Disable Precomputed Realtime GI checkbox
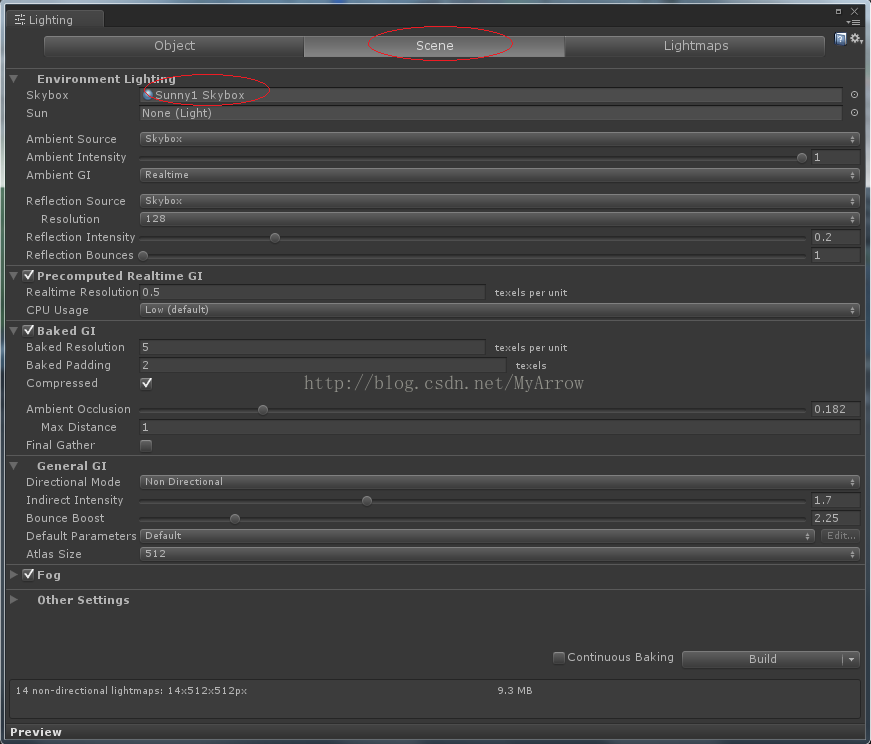 (x=29, y=275)
